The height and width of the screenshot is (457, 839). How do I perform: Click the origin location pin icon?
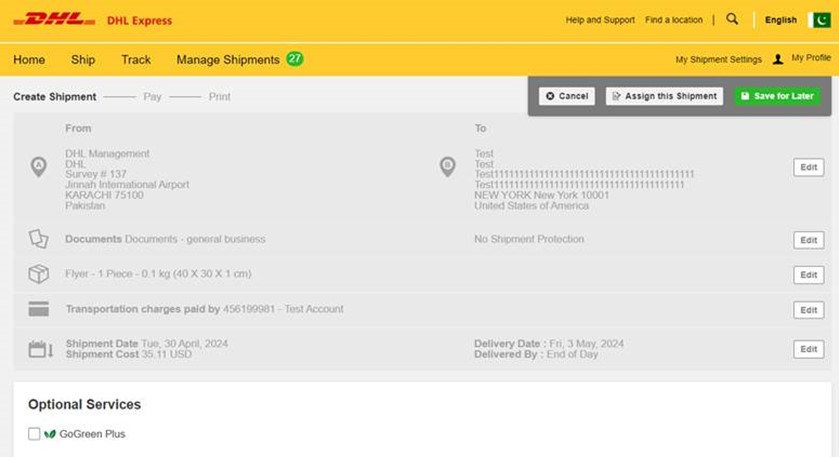(x=38, y=166)
